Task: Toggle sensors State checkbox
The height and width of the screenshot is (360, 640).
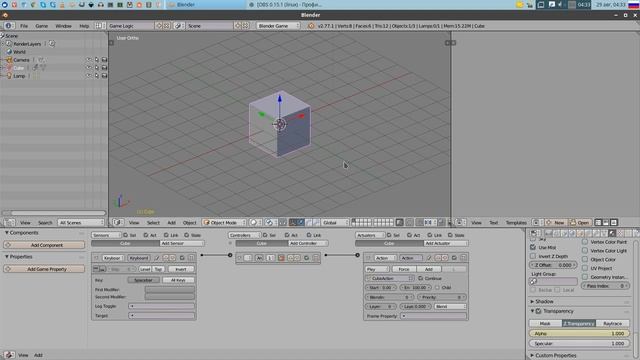Action: (x=187, y=235)
